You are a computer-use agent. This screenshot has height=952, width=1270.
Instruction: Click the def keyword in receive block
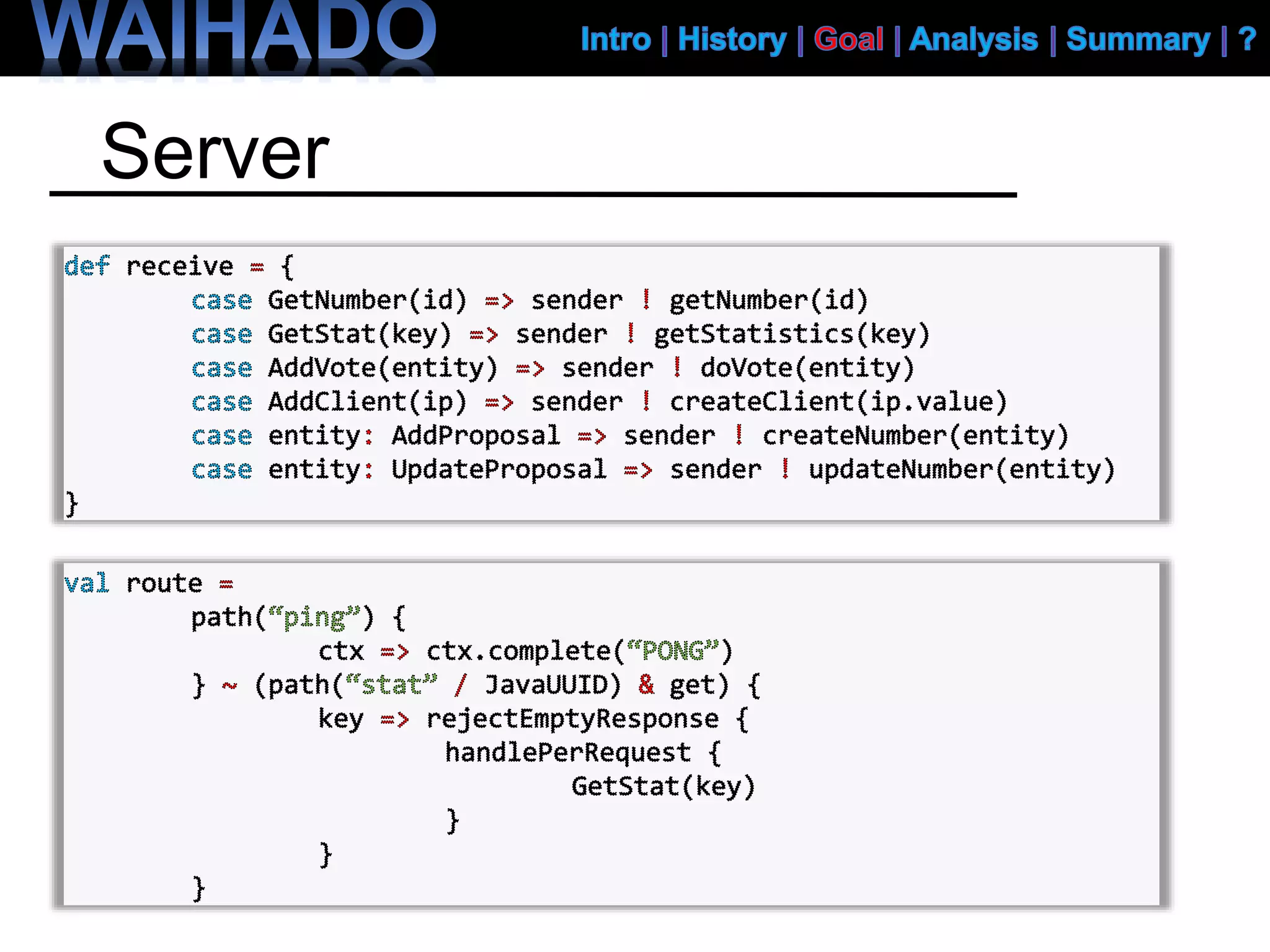click(87, 267)
